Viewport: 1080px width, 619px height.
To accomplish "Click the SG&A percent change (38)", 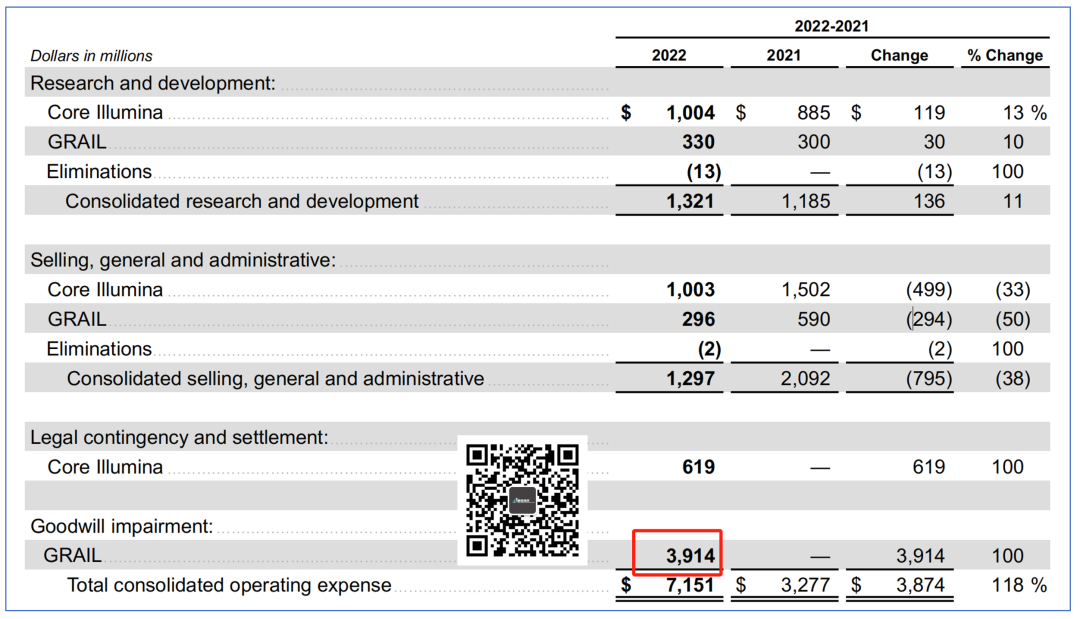I will click(x=1012, y=379).
